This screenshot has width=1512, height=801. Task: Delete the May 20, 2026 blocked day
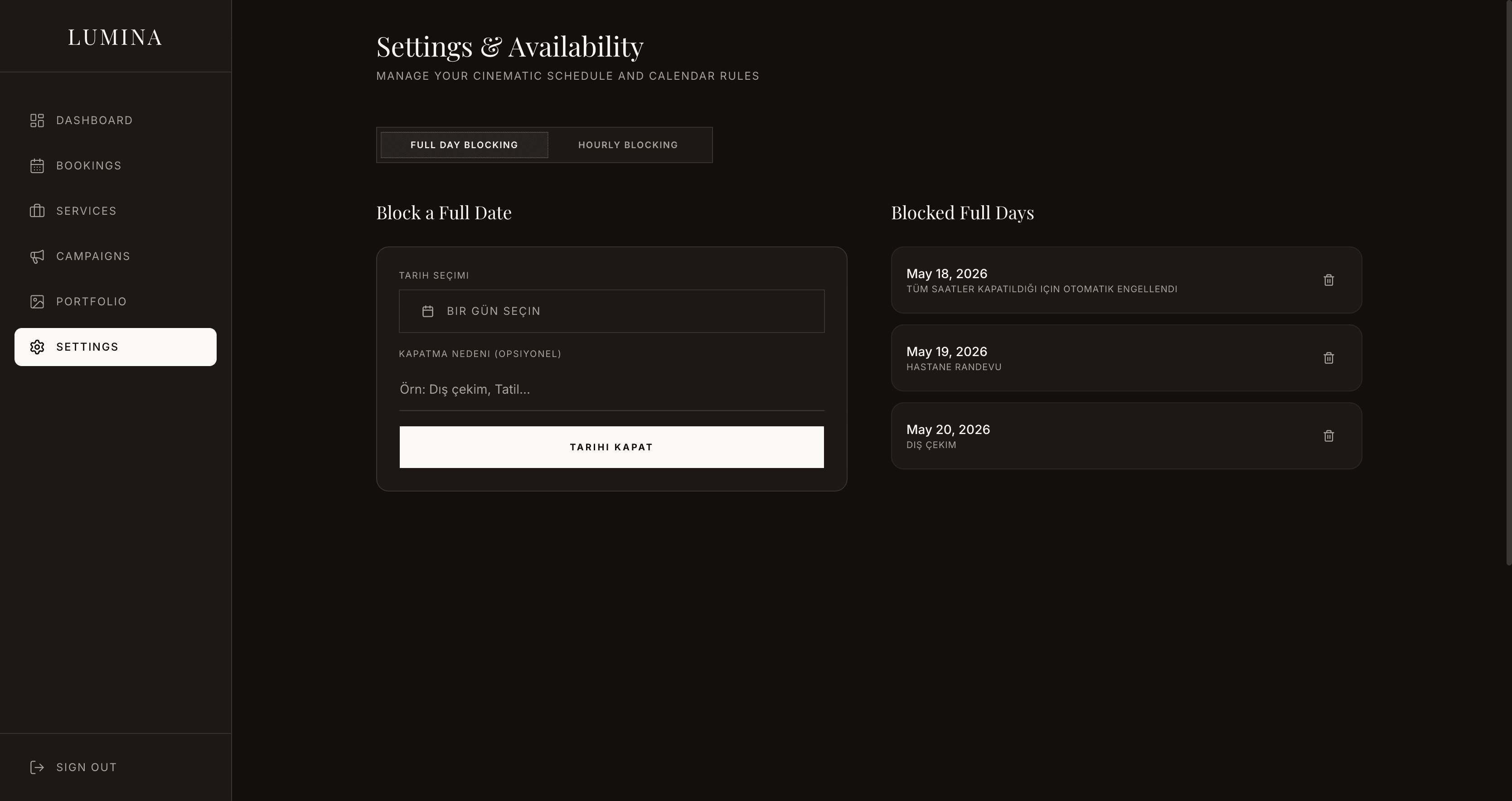(1329, 436)
